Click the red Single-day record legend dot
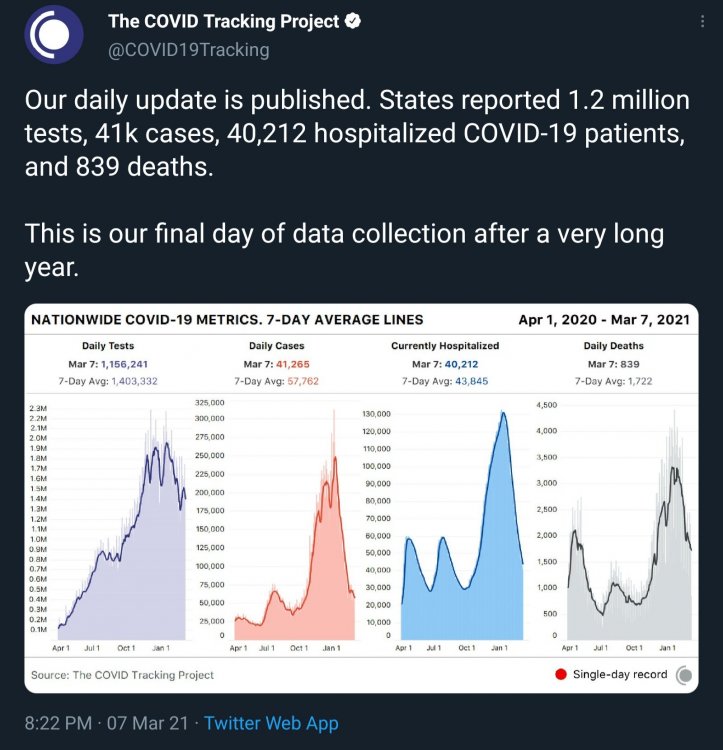The width and height of the screenshot is (723, 750). [561, 674]
